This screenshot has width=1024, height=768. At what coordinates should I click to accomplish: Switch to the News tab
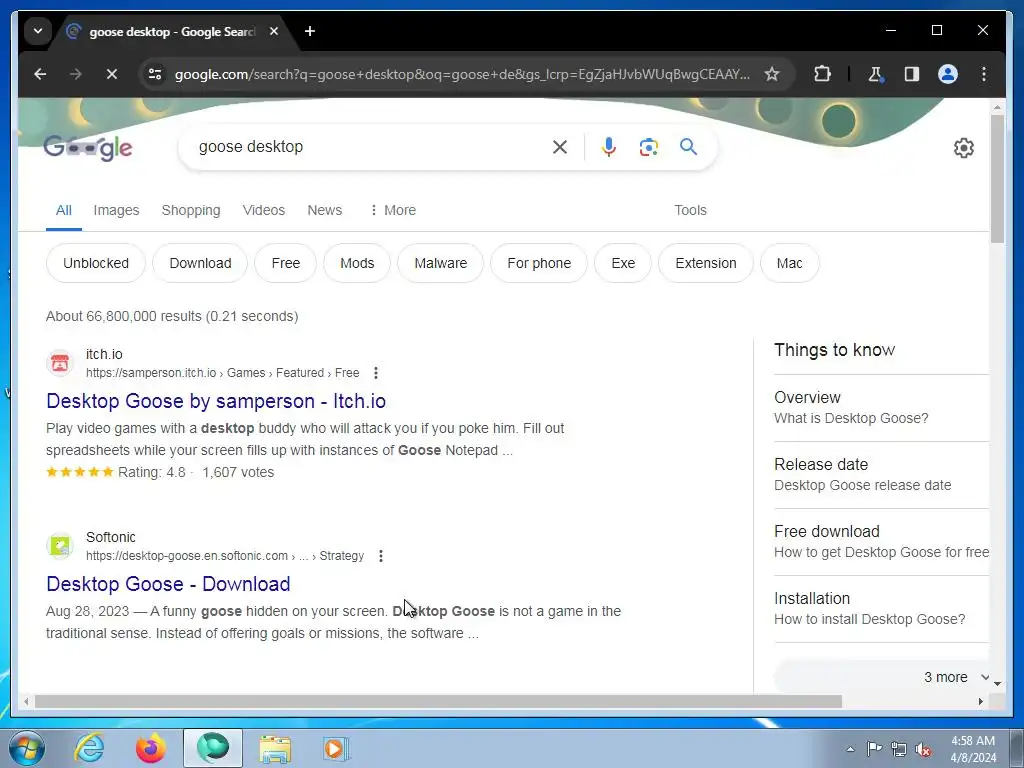click(325, 210)
